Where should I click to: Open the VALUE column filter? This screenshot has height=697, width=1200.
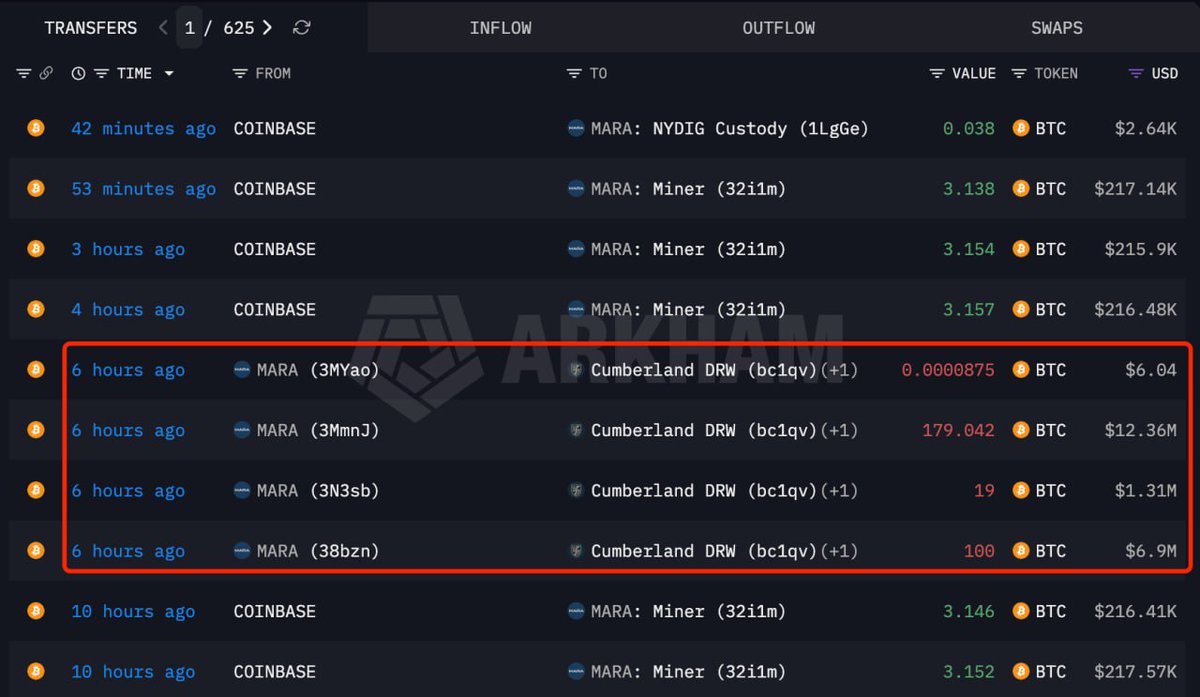[x=937, y=74]
